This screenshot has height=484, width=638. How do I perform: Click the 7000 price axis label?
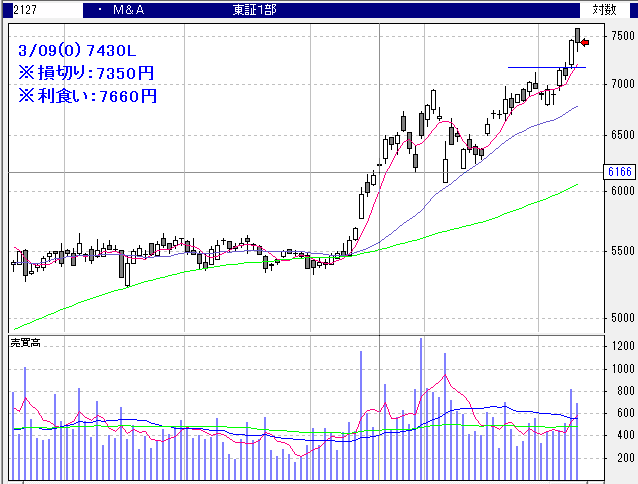(x=622, y=84)
